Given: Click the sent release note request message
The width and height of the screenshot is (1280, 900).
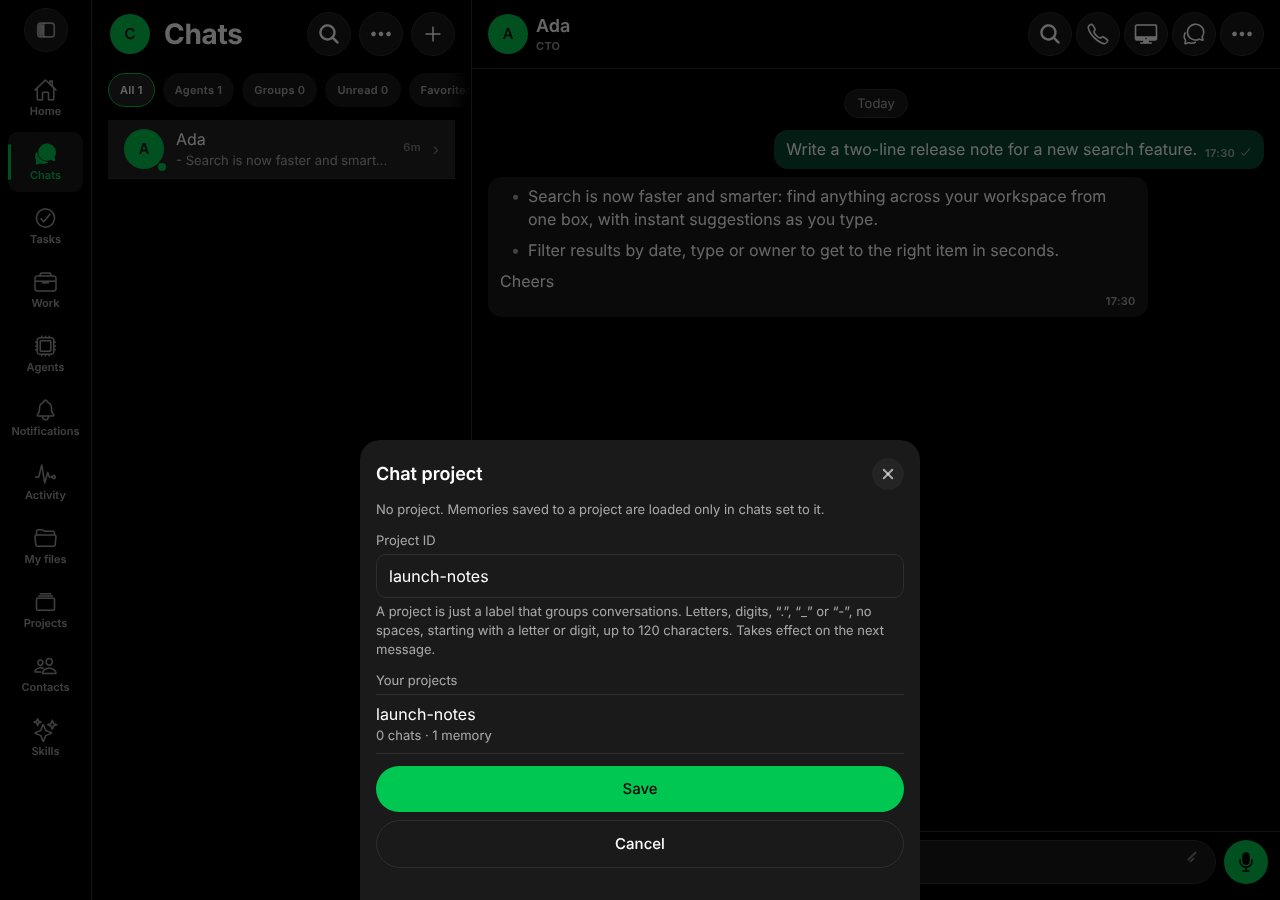Looking at the screenshot, I should (1019, 150).
